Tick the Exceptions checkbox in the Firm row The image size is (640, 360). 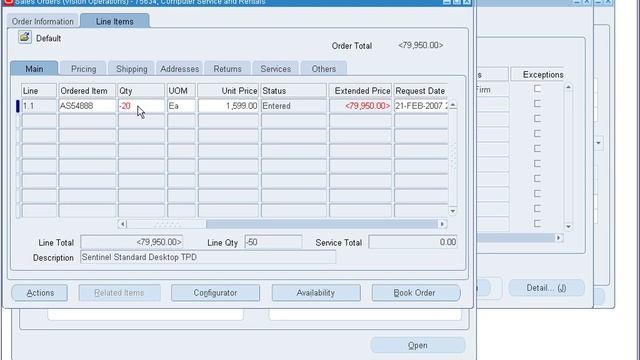(x=537, y=89)
